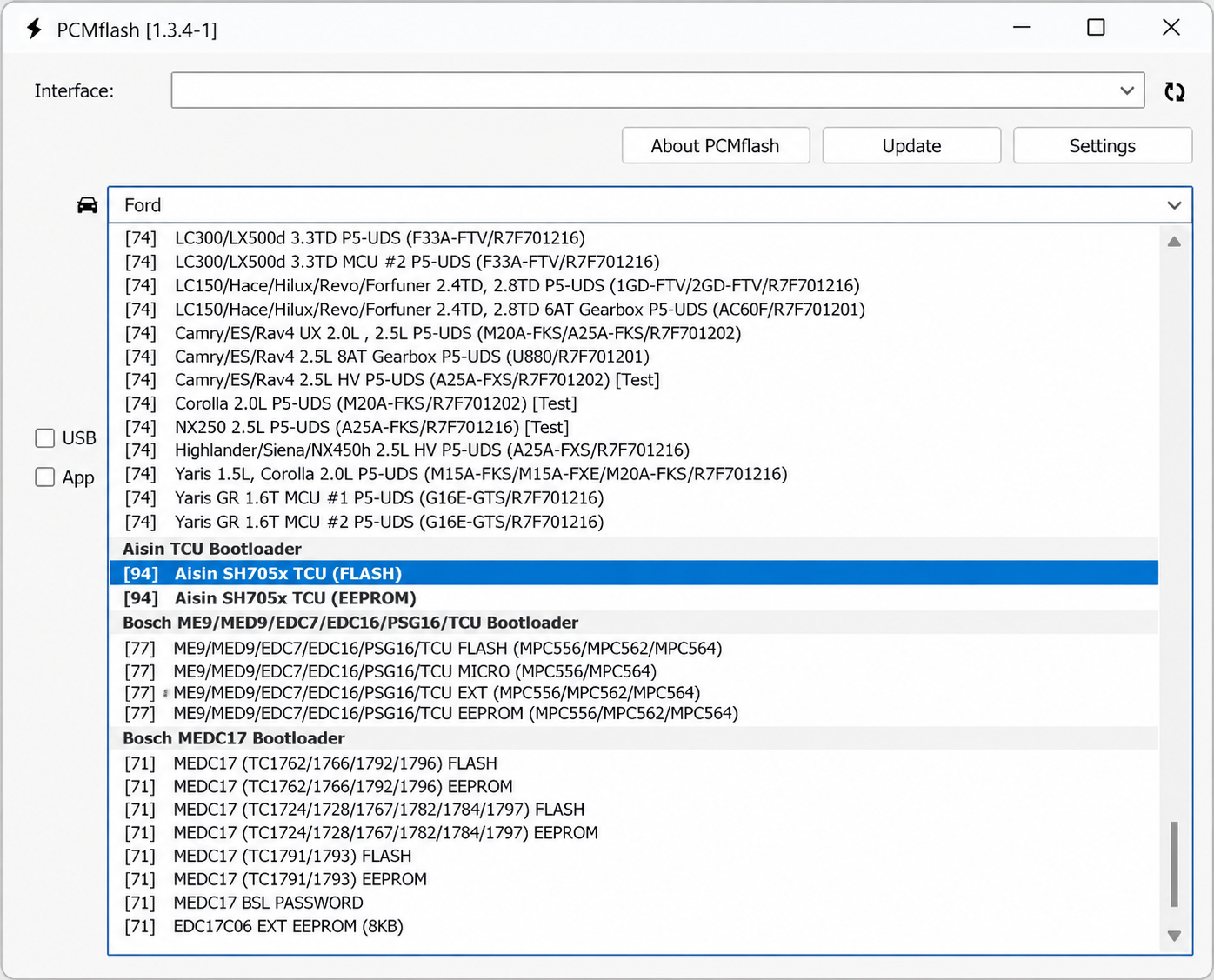Choose MEDC17 BSL PASSWORD

tap(634, 903)
